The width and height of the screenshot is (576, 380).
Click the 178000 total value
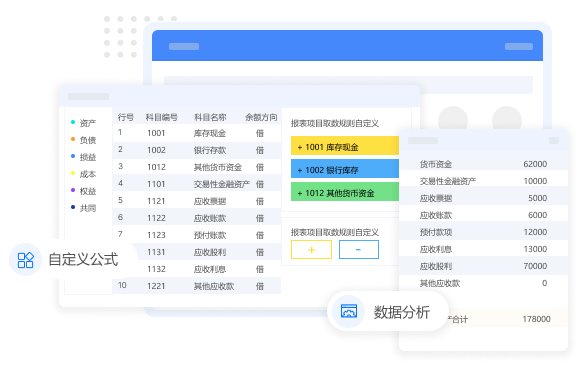pos(537,319)
